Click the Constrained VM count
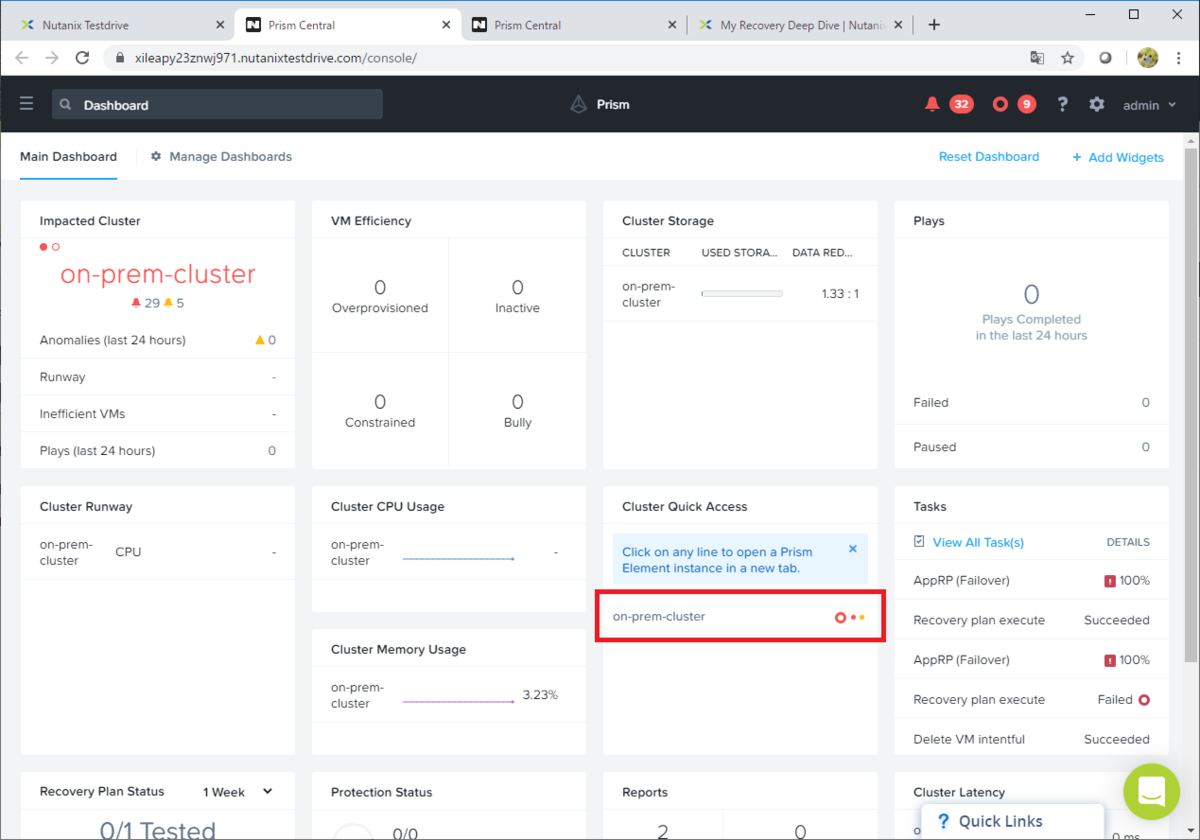The height and width of the screenshot is (840, 1200). 380,402
